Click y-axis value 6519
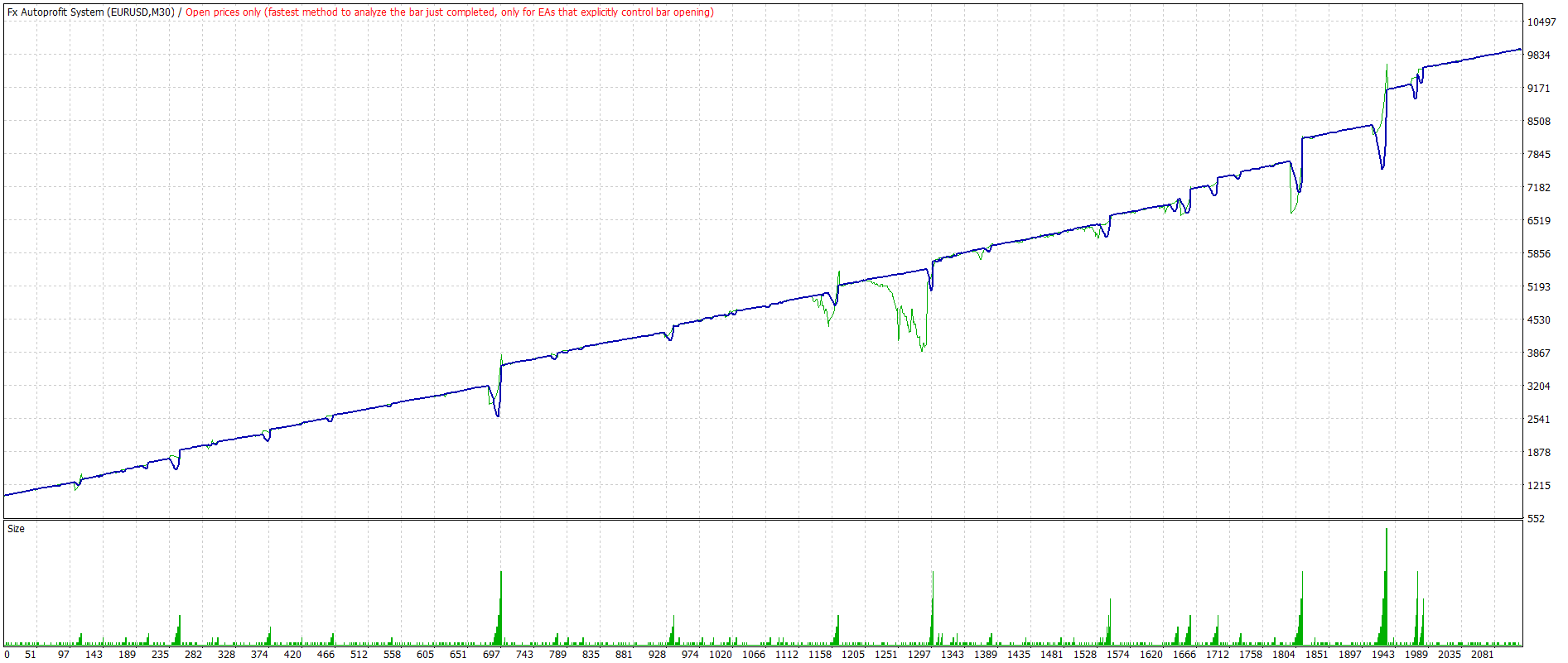 pos(1539,221)
